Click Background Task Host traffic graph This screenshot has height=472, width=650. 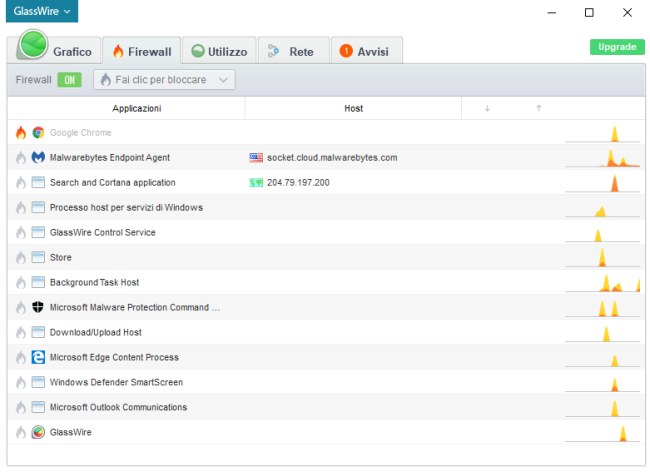pyautogui.click(x=602, y=283)
